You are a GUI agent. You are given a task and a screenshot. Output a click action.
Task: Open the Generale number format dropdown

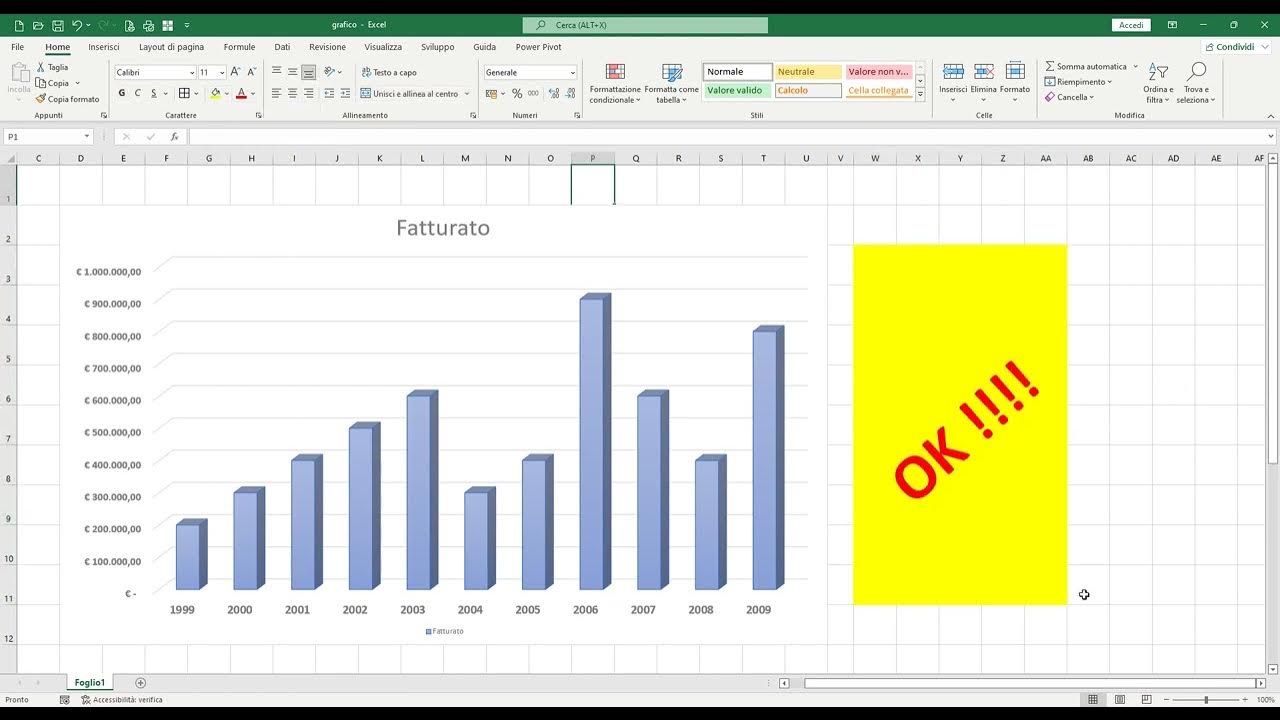click(572, 73)
